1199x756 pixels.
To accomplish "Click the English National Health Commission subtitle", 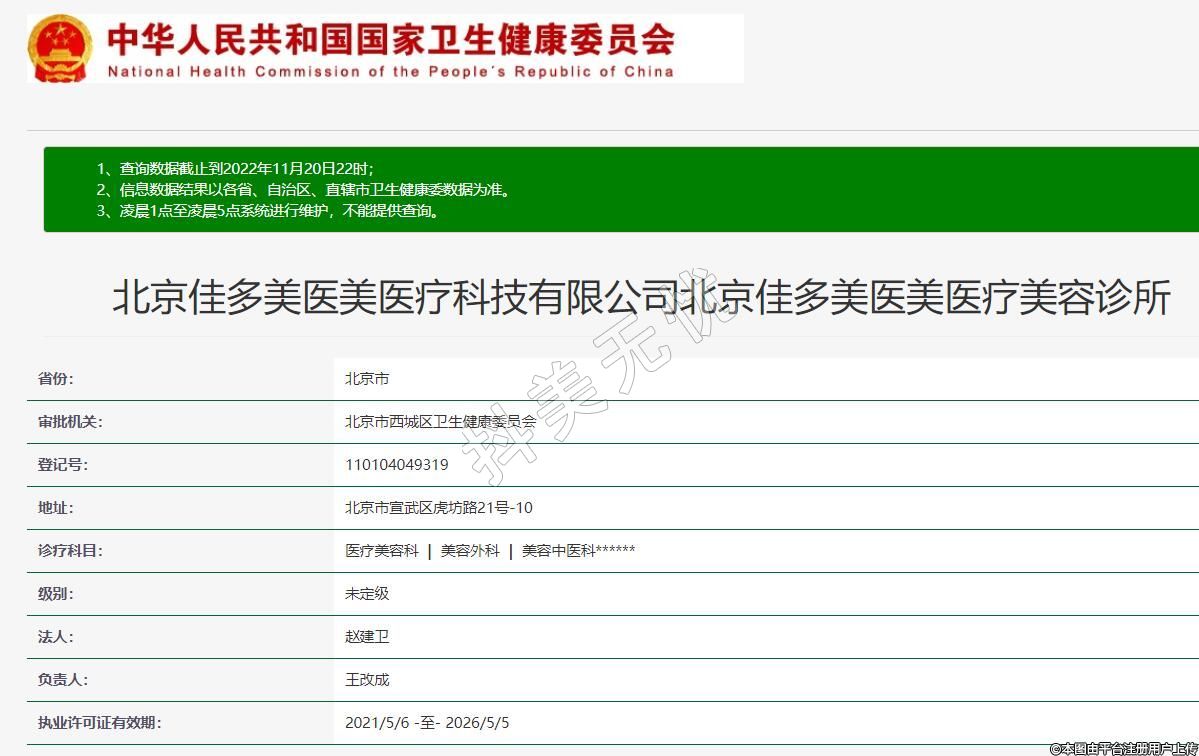I will click(390, 72).
